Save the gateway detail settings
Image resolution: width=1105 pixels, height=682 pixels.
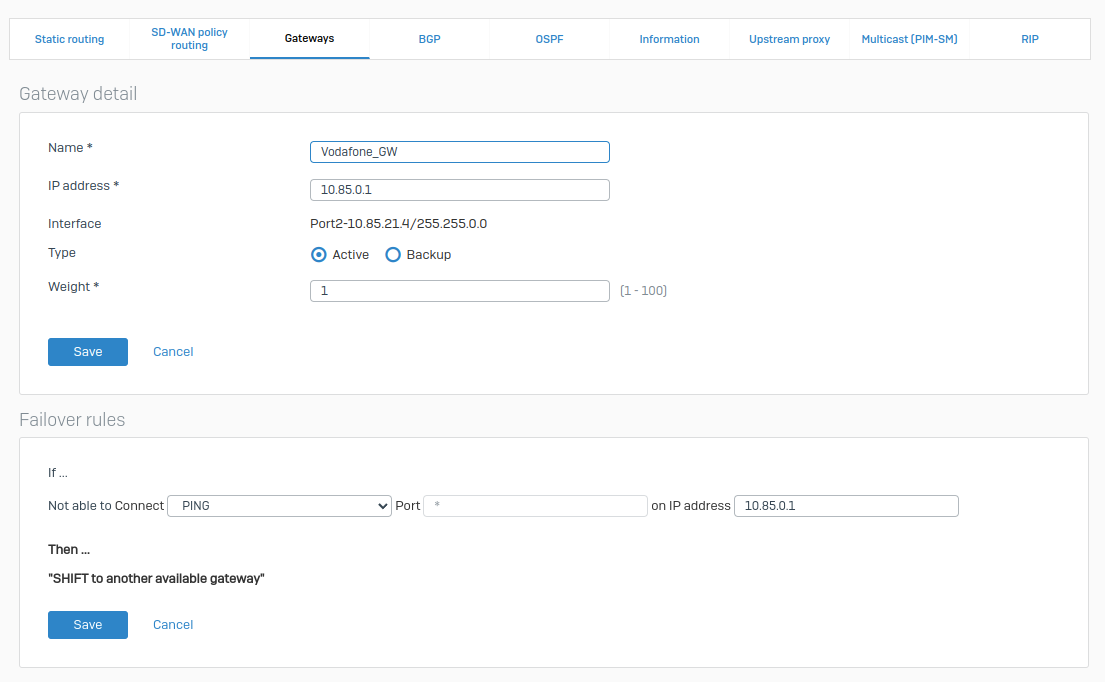point(87,351)
